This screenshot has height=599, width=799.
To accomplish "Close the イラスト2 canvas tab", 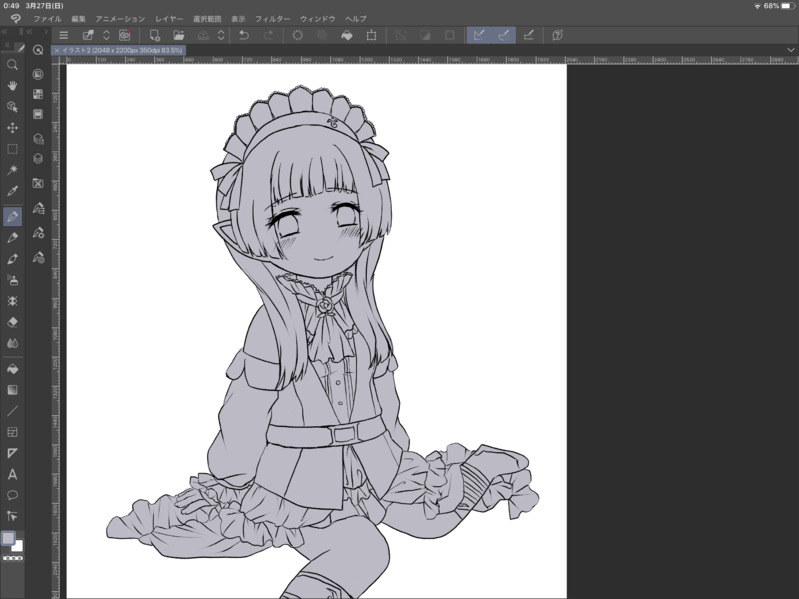I will (57, 50).
